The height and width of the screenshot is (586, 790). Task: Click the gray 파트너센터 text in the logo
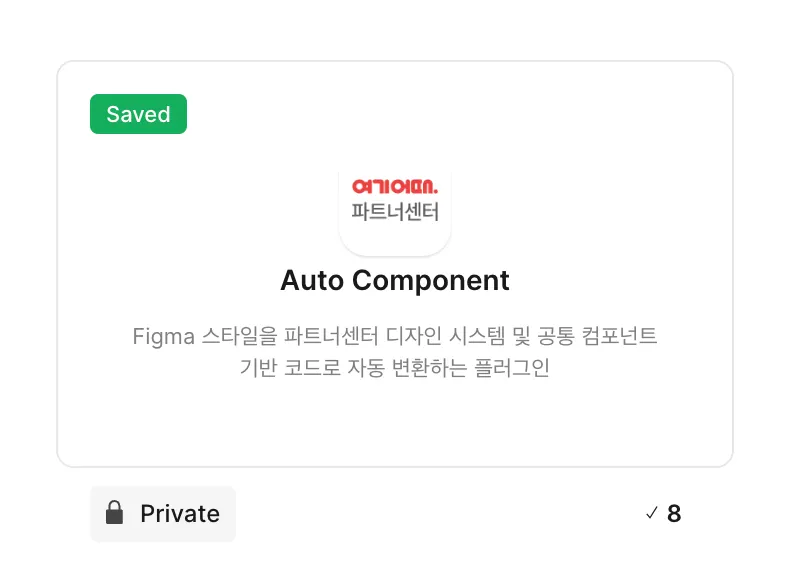(395, 212)
